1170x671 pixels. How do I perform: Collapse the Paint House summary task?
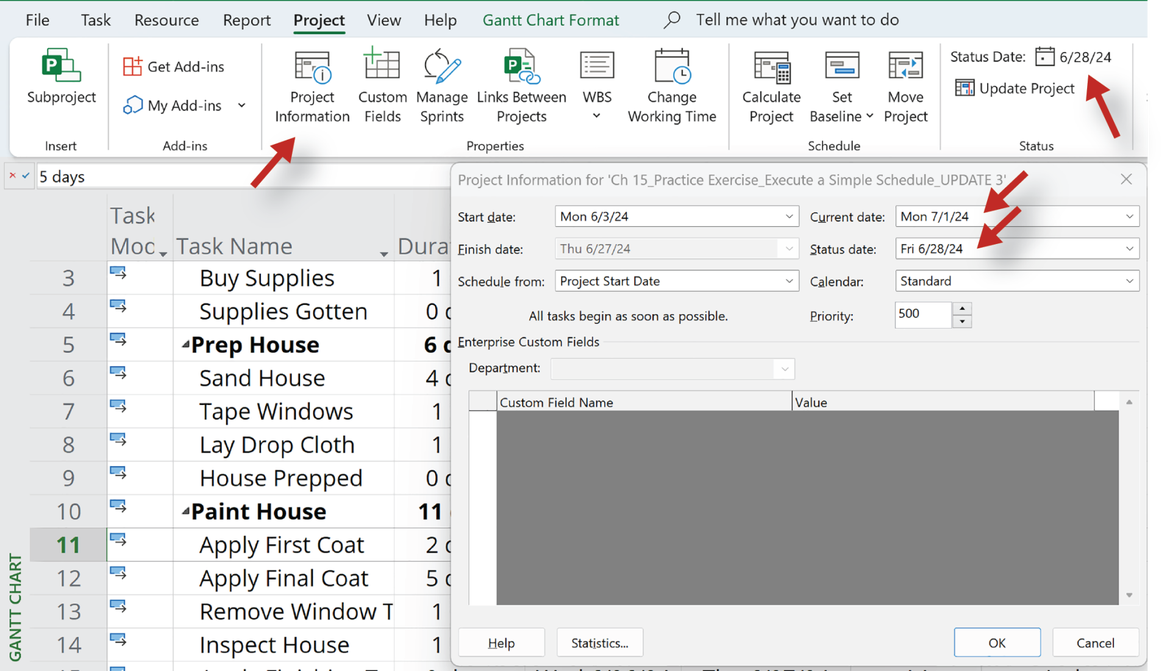click(x=186, y=511)
